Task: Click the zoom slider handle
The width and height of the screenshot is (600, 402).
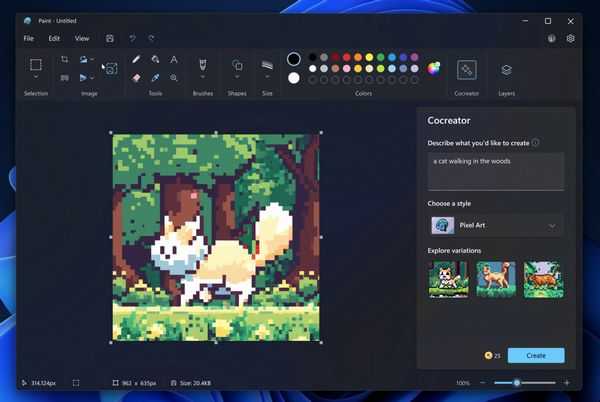Action: 517,383
